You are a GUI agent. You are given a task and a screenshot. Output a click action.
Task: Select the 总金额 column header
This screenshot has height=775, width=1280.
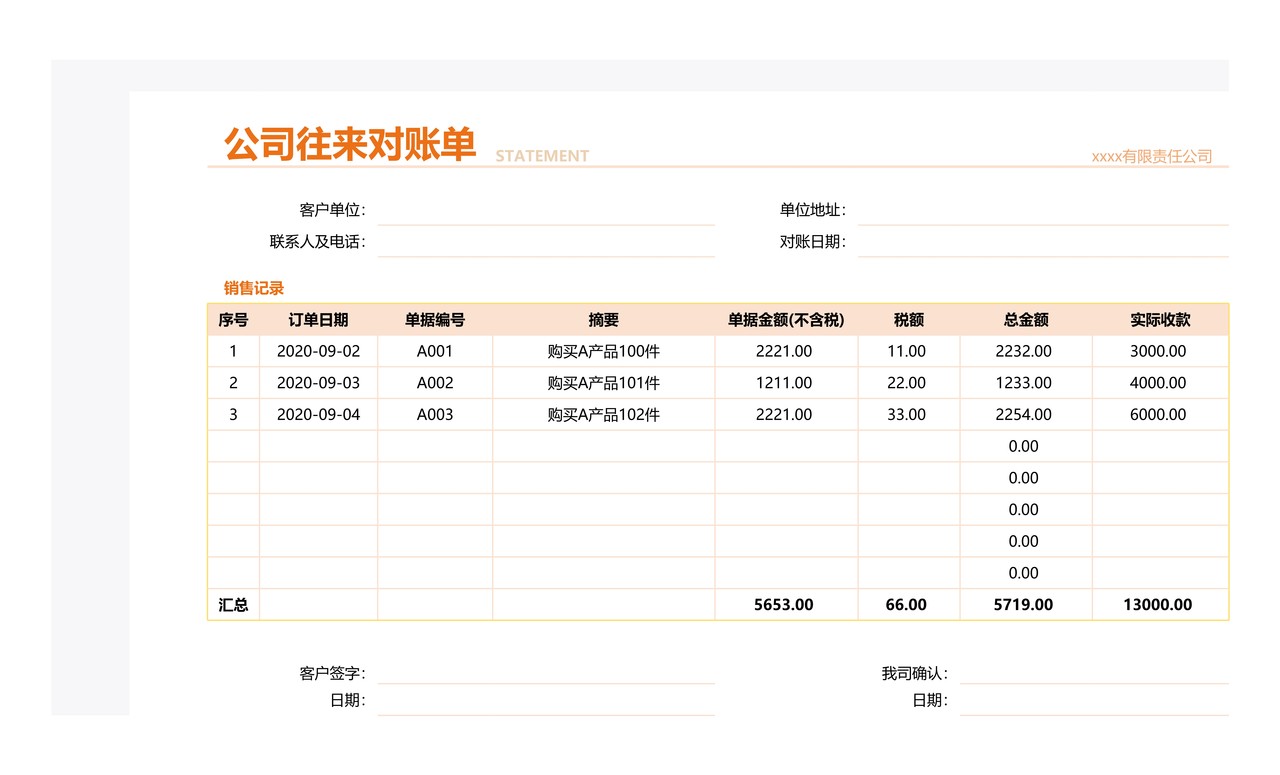(x=1026, y=320)
